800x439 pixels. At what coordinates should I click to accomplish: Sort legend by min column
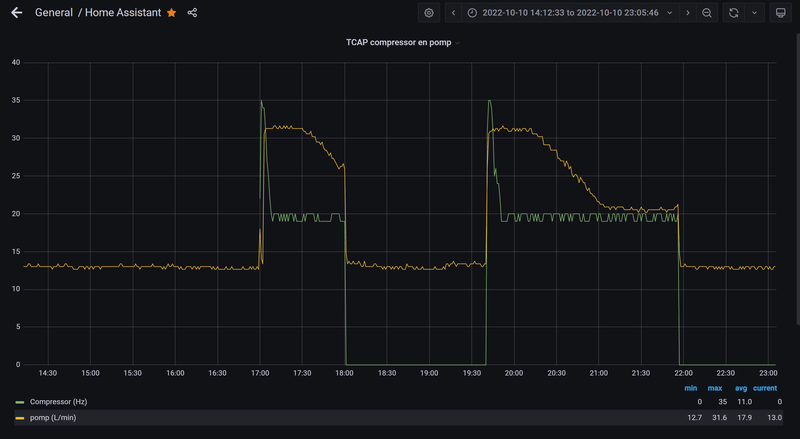point(690,388)
